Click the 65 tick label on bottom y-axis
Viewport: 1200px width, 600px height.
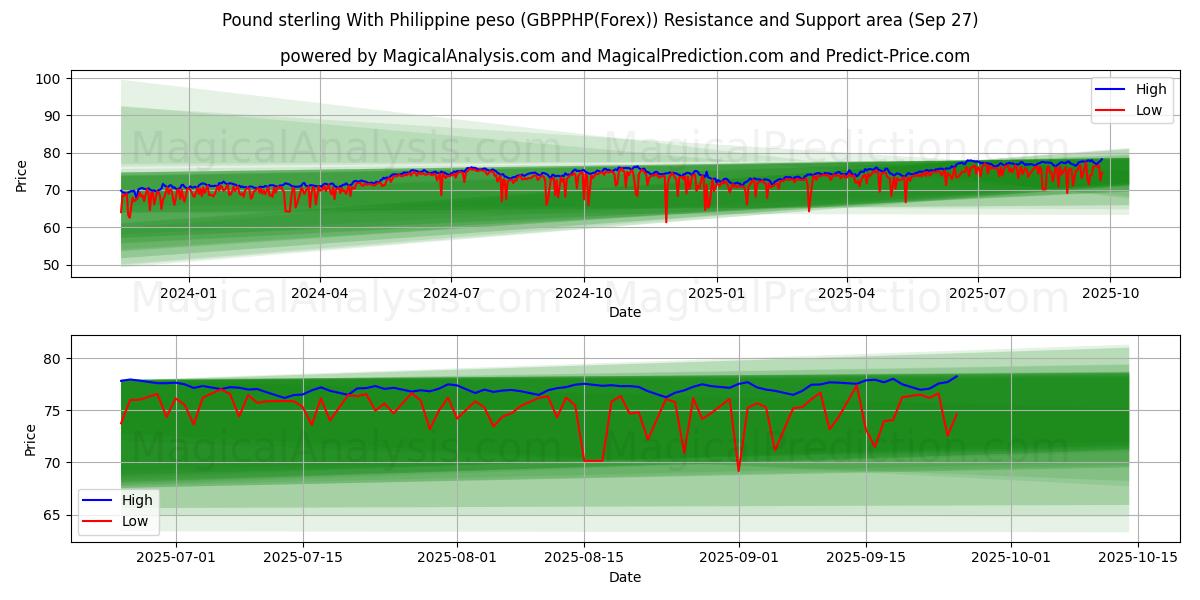click(54, 515)
